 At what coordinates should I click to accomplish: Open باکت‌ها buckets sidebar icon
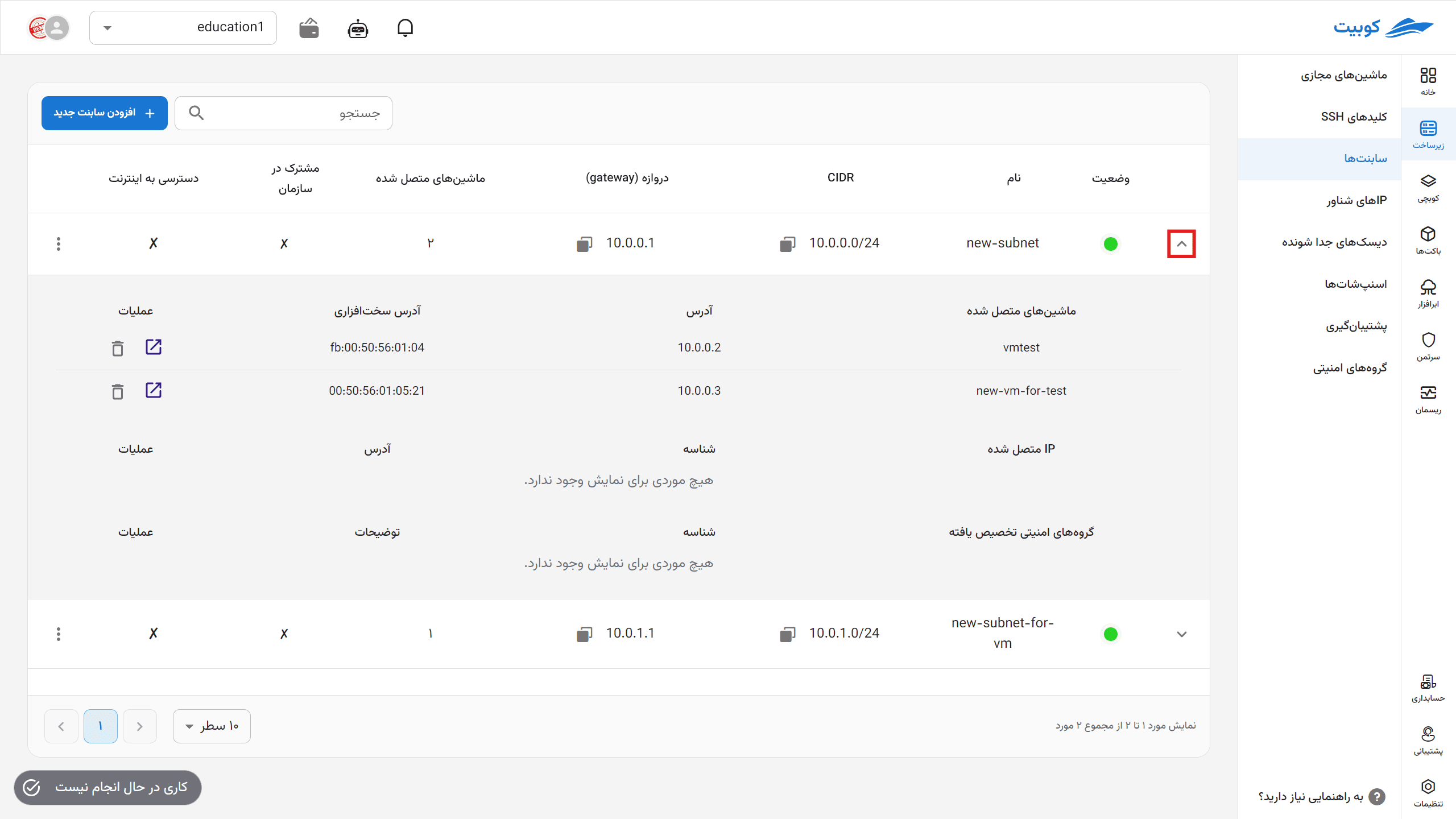pyautogui.click(x=1428, y=240)
